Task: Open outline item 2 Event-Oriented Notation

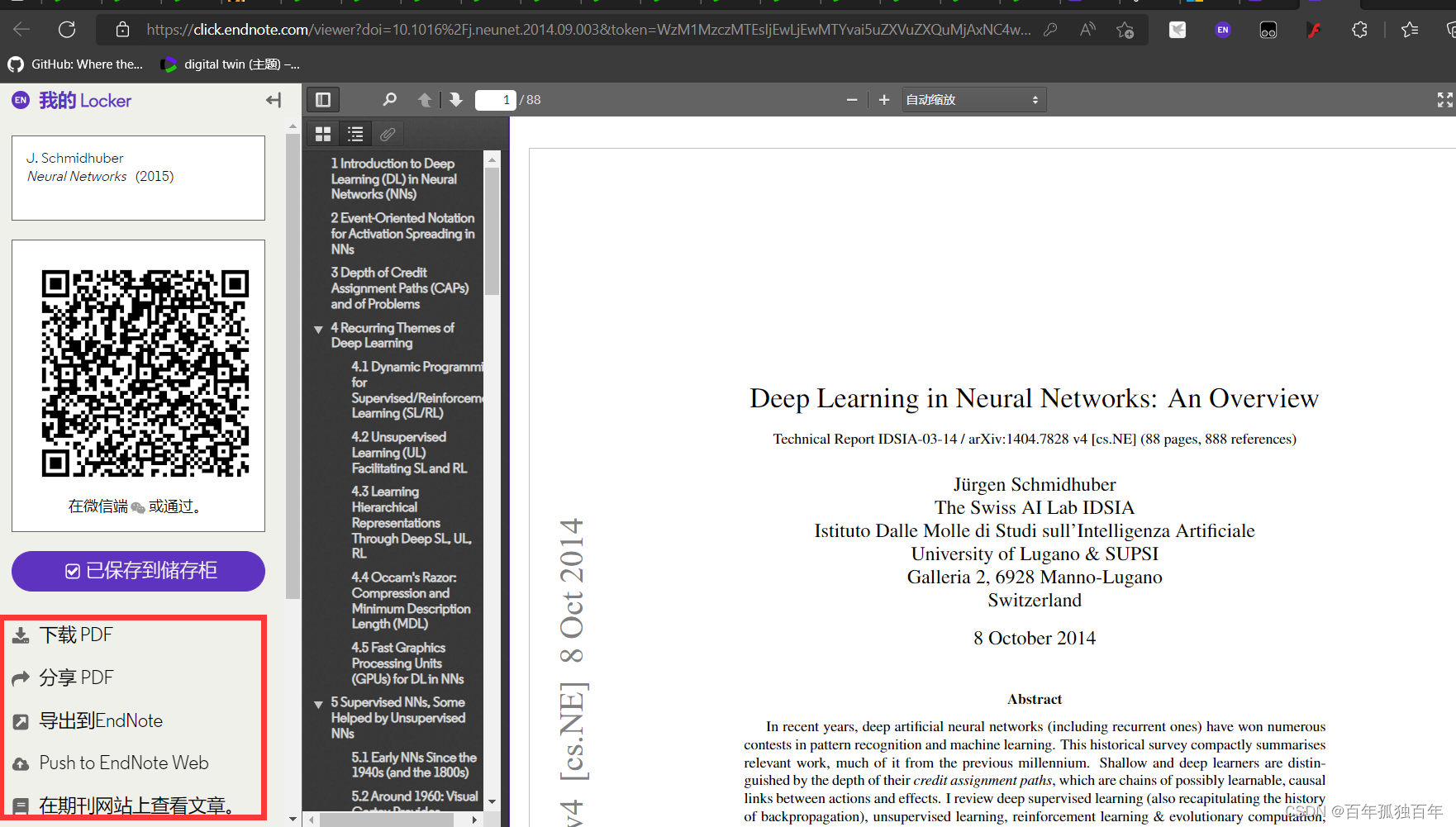Action: [402, 234]
